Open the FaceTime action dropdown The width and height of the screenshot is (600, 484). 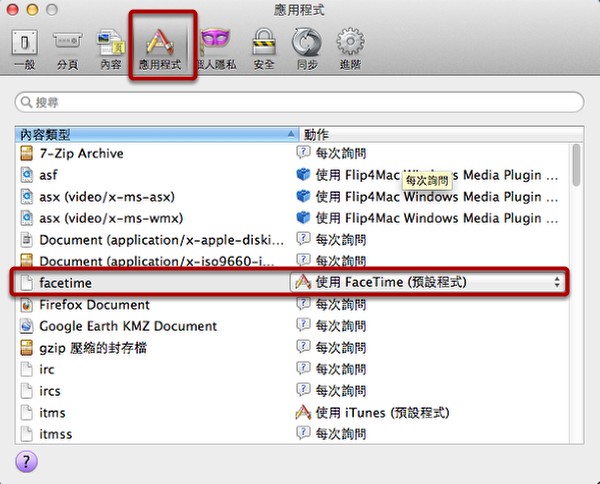(427, 282)
